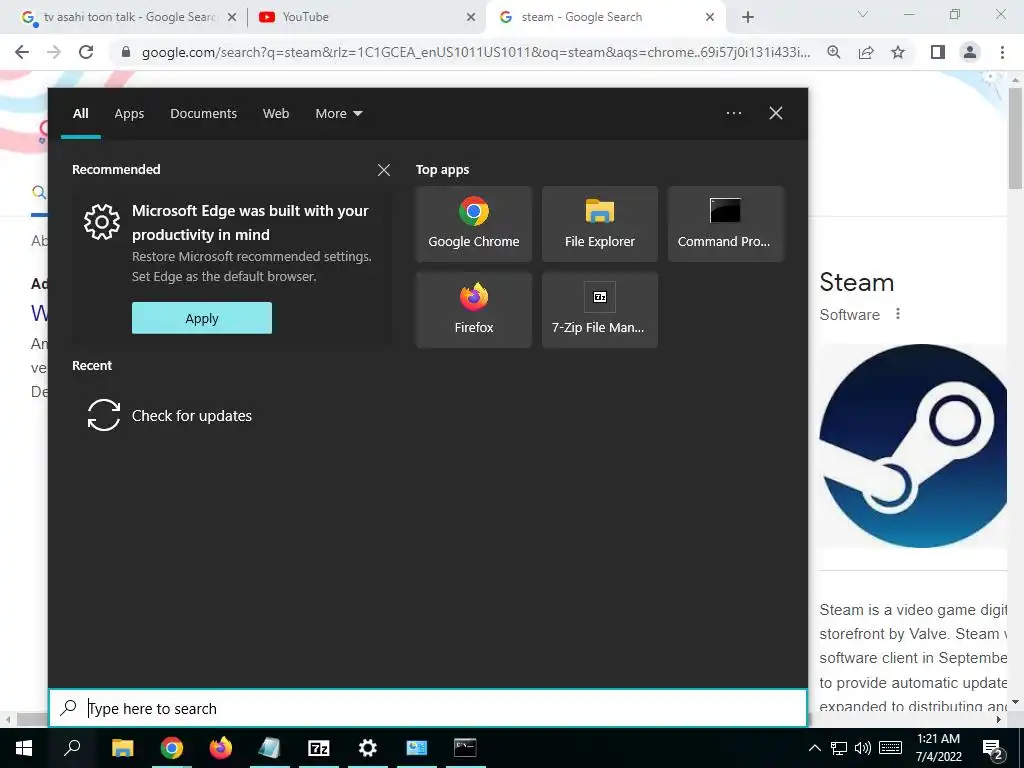Open the touch keyboard tray icon
1024x768 pixels.
891,748
